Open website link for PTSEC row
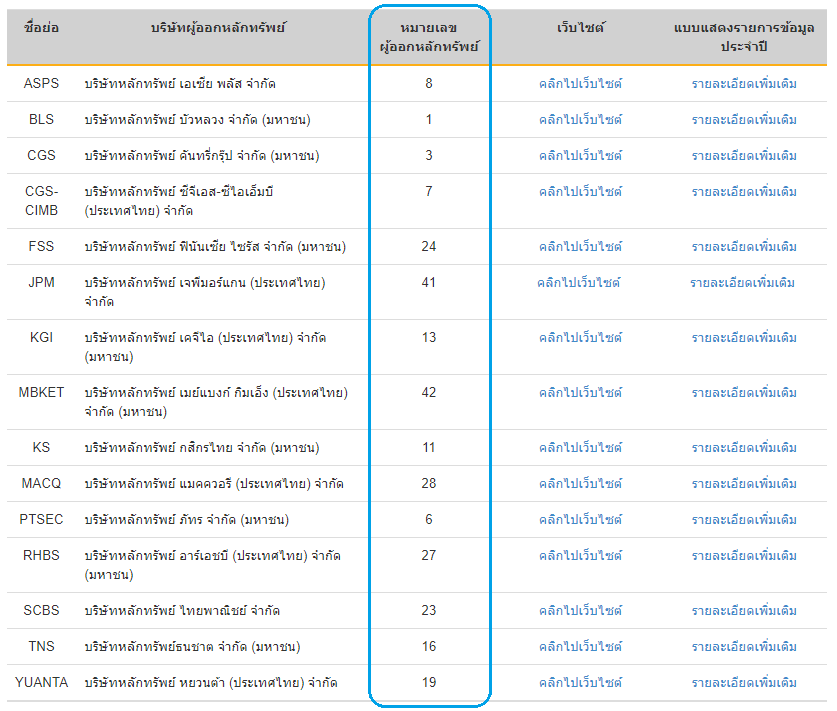The width and height of the screenshot is (837, 711). [580, 519]
